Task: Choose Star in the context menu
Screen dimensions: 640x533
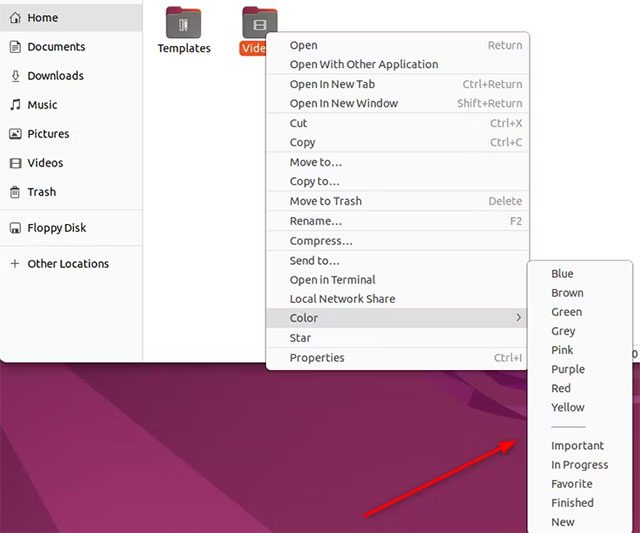Action: click(396, 338)
